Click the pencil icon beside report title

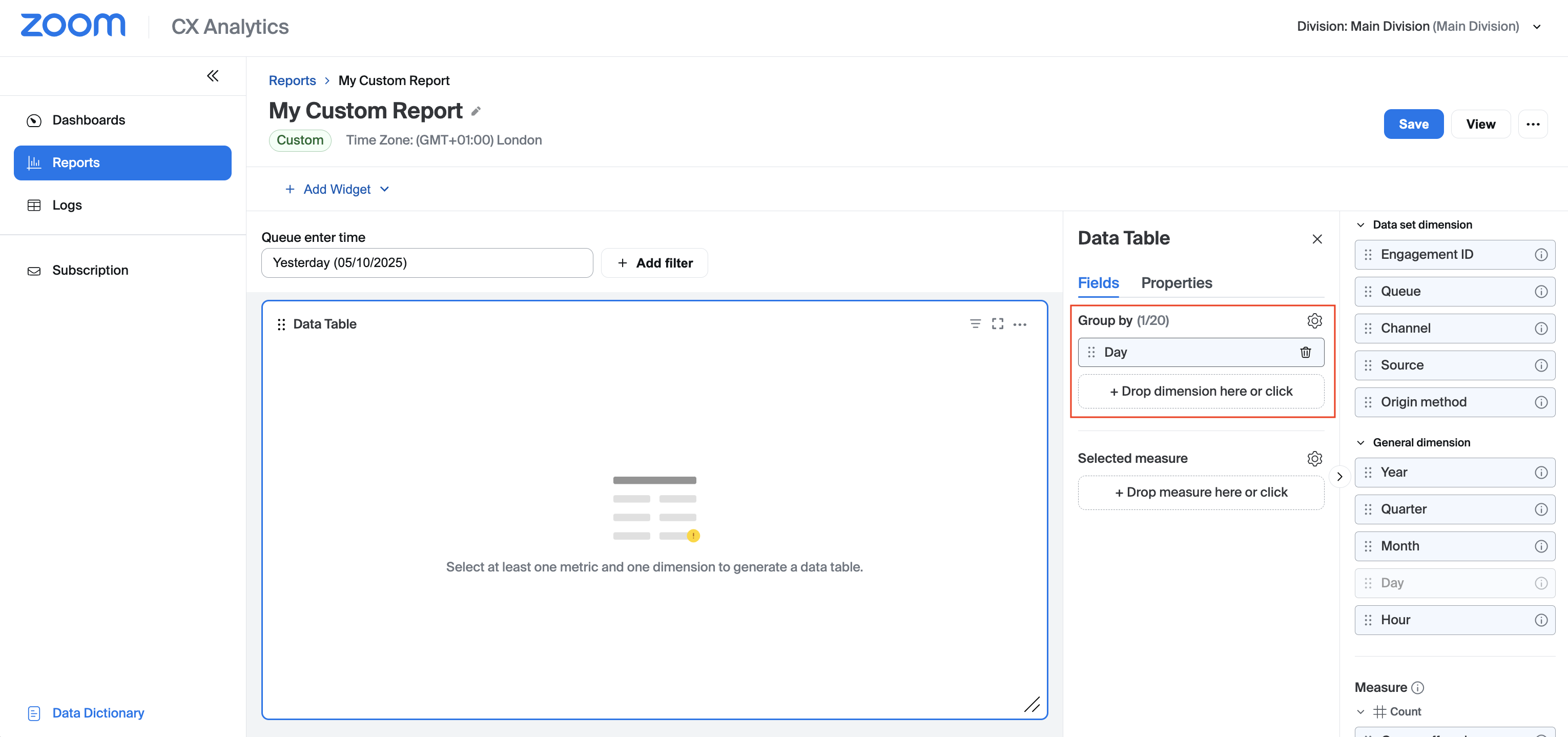point(476,111)
